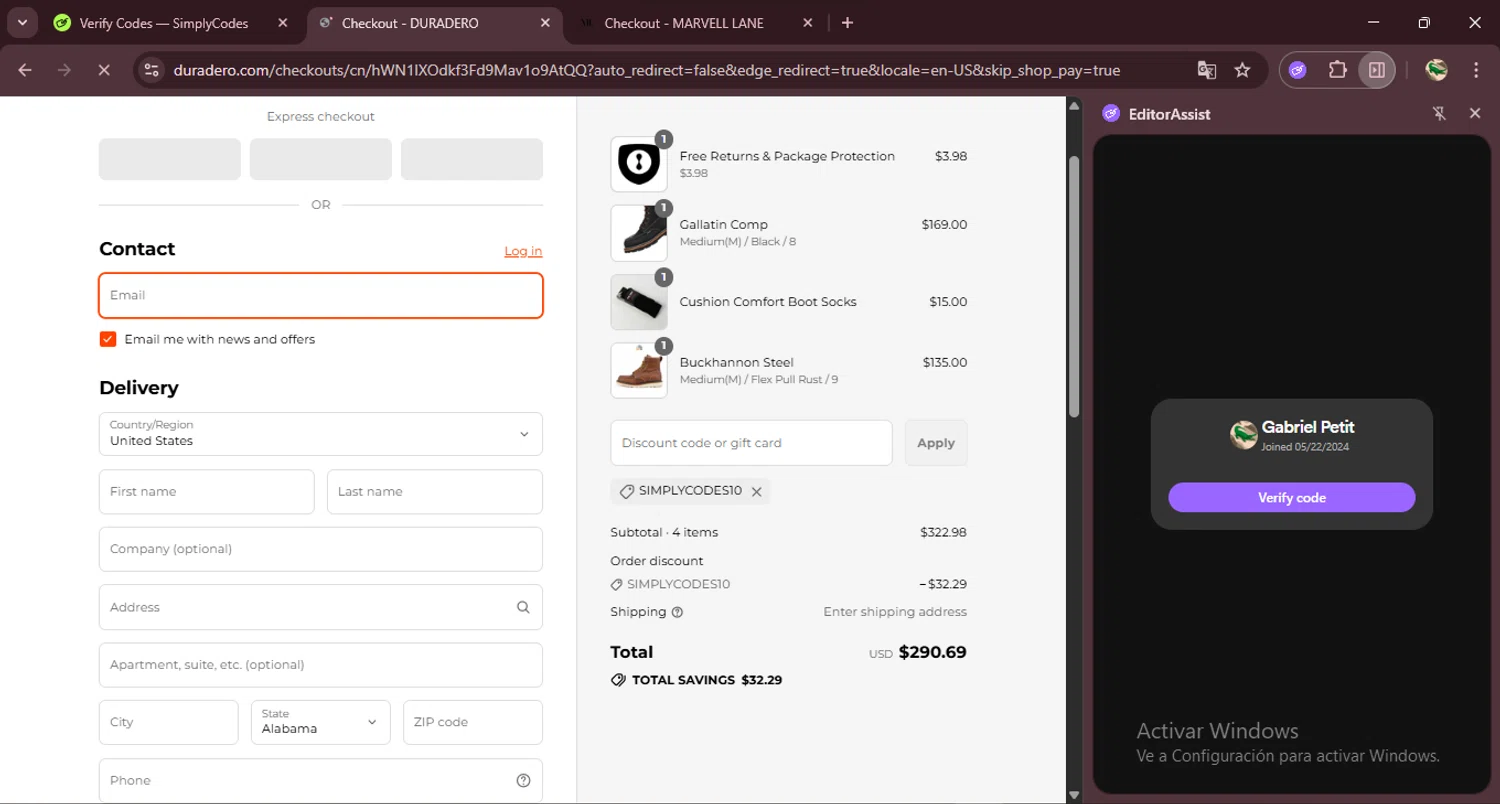Image resolution: width=1500 pixels, height=804 pixels.
Task: Click the scrollbar down arrow
Action: (x=1074, y=795)
